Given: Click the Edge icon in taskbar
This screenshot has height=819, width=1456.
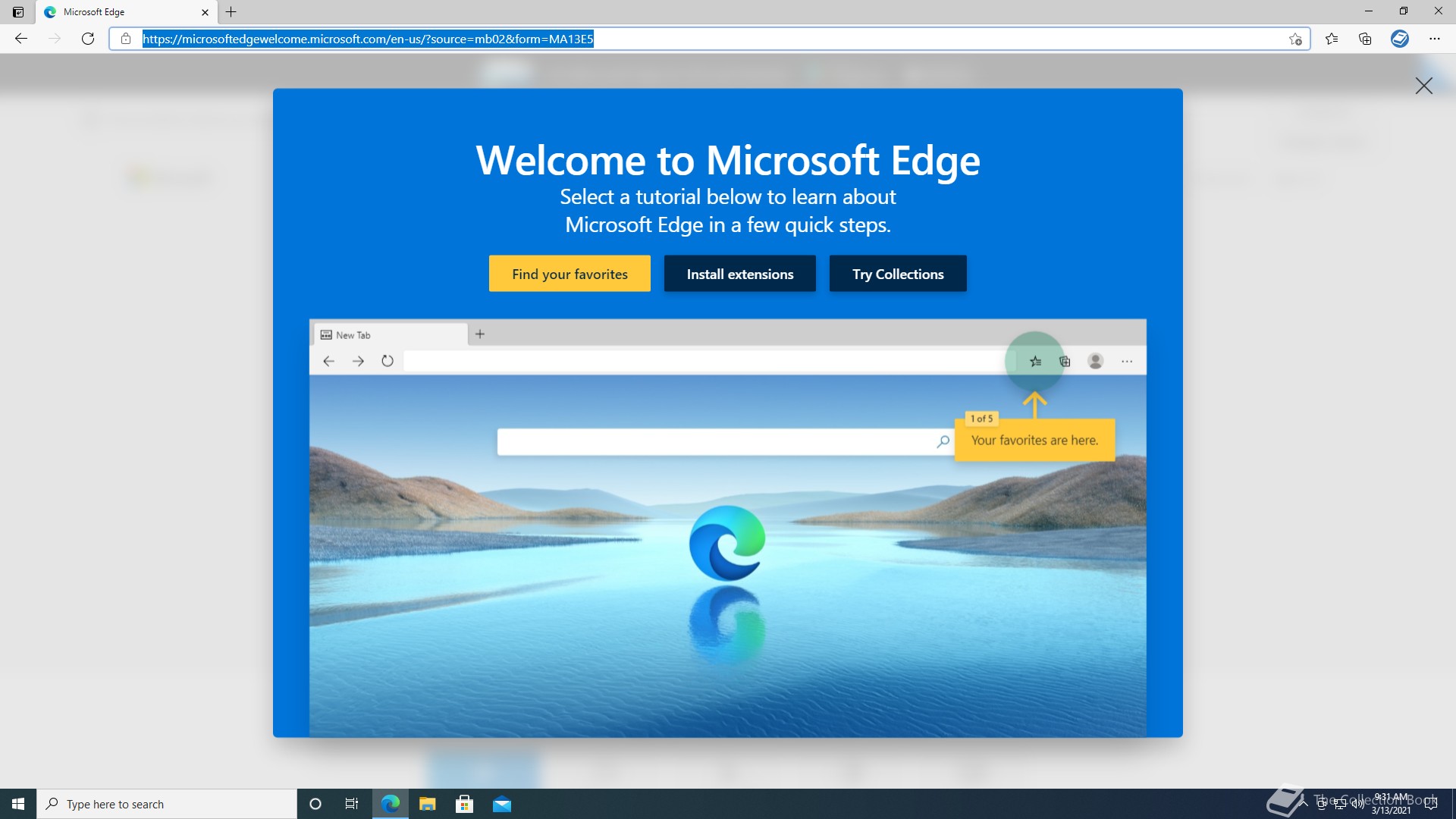Looking at the screenshot, I should point(391,804).
